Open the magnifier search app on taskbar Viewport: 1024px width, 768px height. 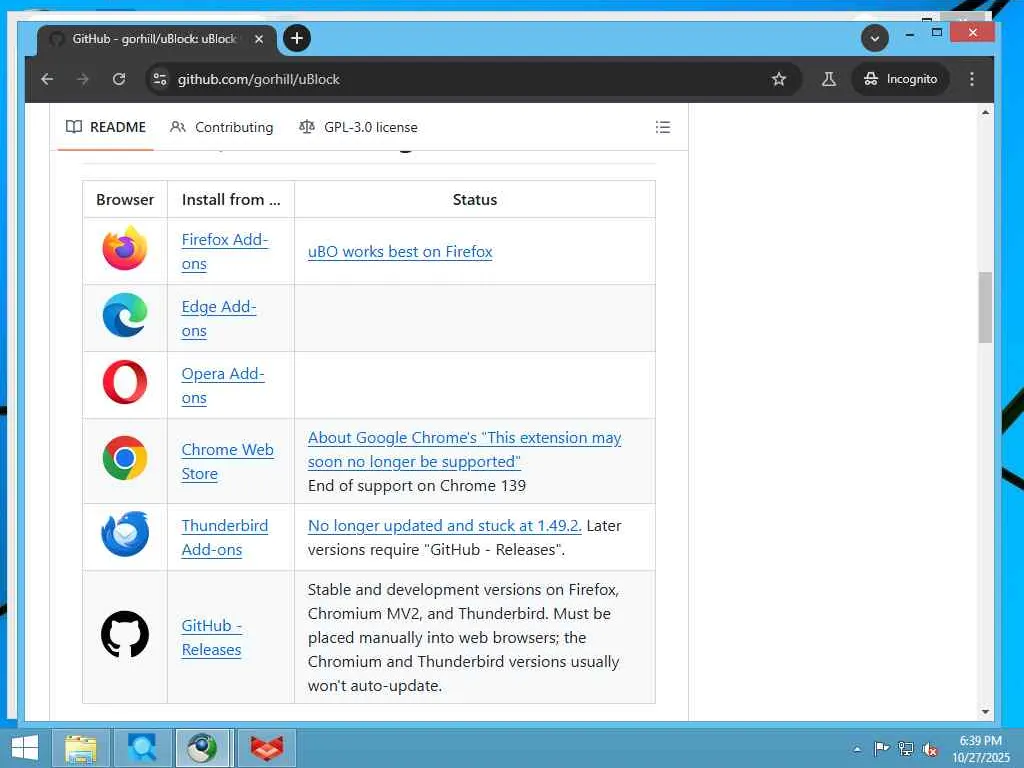(142, 748)
